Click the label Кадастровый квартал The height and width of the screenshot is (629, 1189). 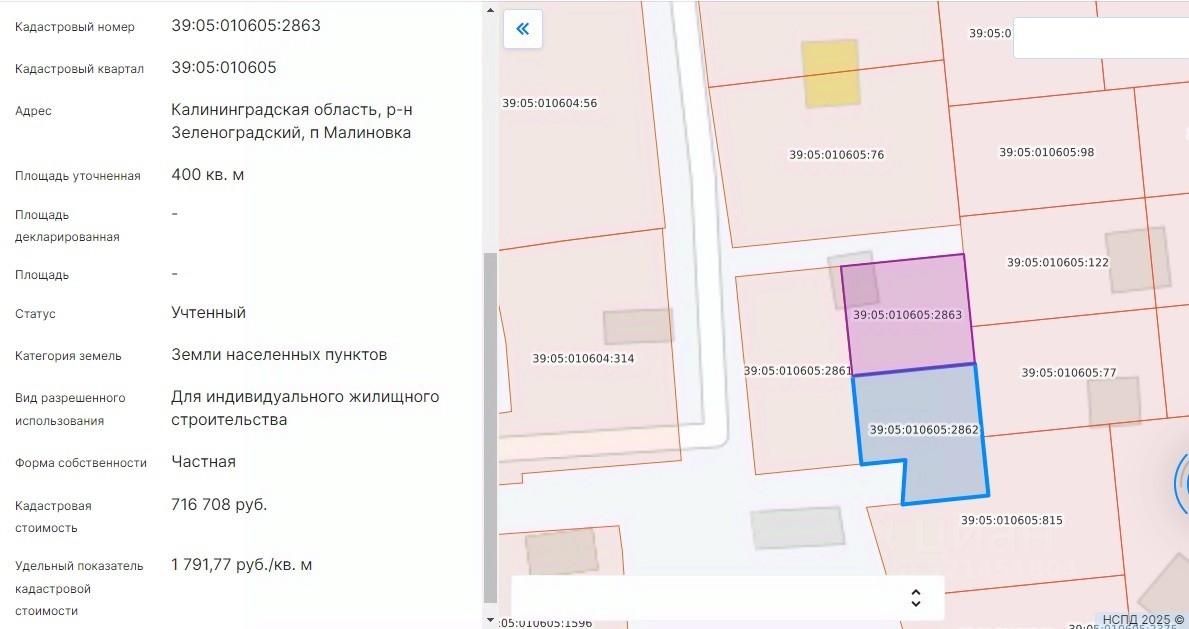click(x=80, y=69)
